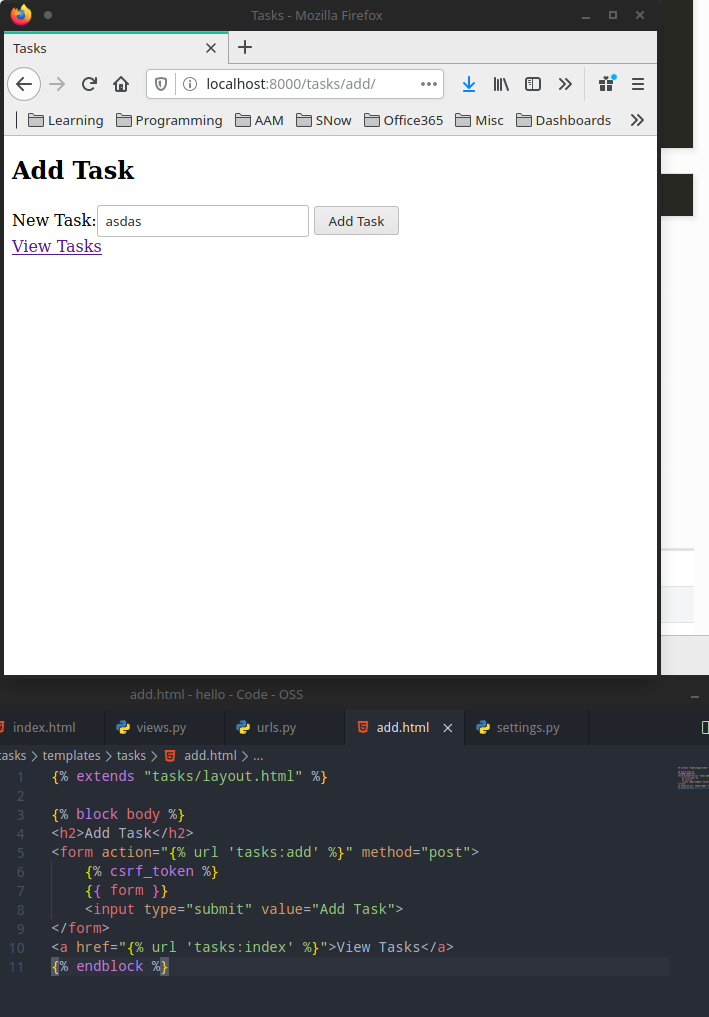The height and width of the screenshot is (1017, 709).
Task: Click the gift What's New icon
Action: tap(607, 84)
